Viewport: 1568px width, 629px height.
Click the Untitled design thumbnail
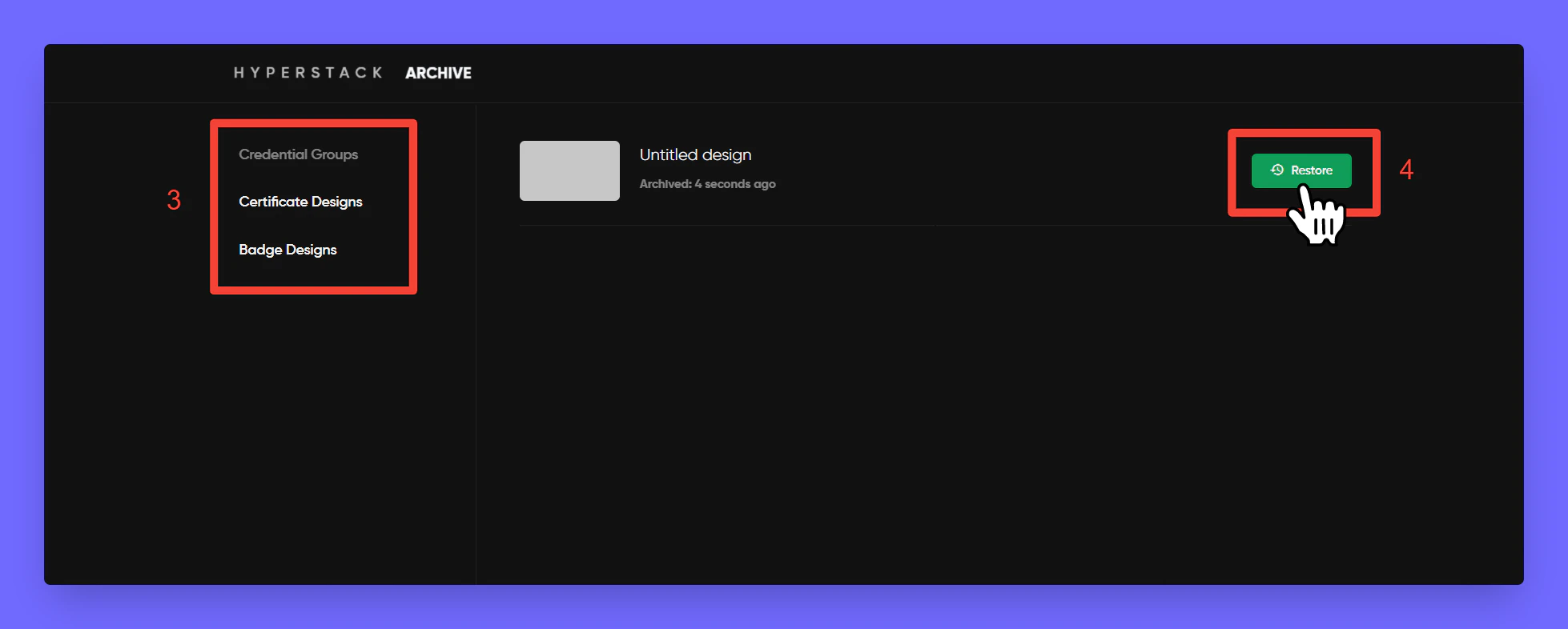point(569,170)
